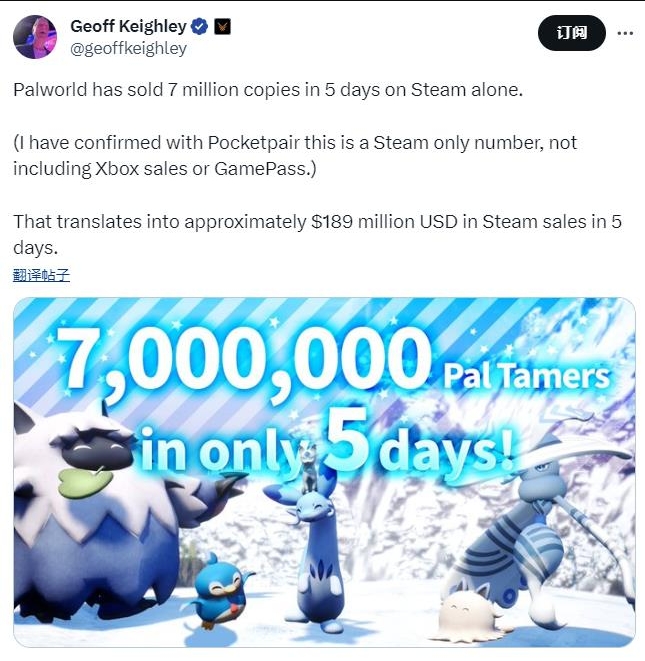Viewport: 645px width, 661px height.
Task: Click the large white furry Pal on left
Action: point(101,514)
